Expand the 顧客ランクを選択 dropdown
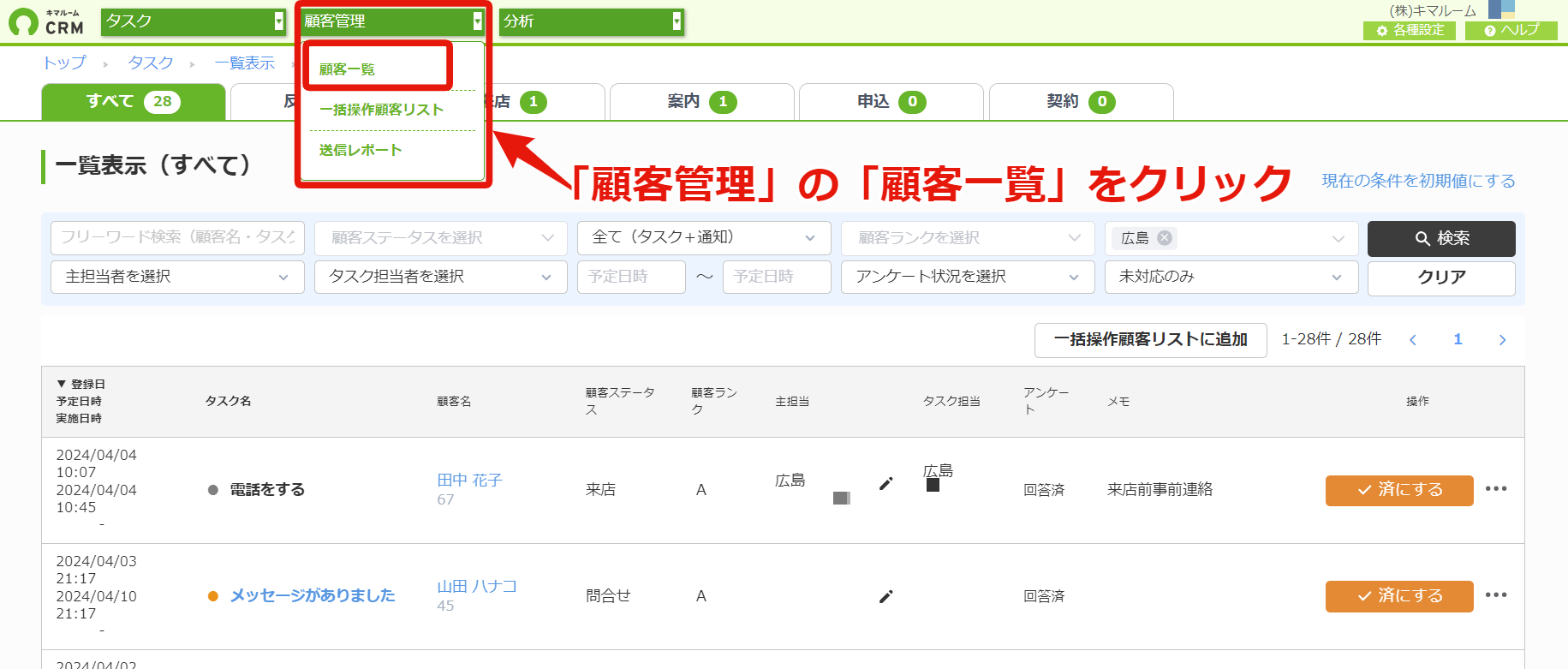 [x=968, y=238]
